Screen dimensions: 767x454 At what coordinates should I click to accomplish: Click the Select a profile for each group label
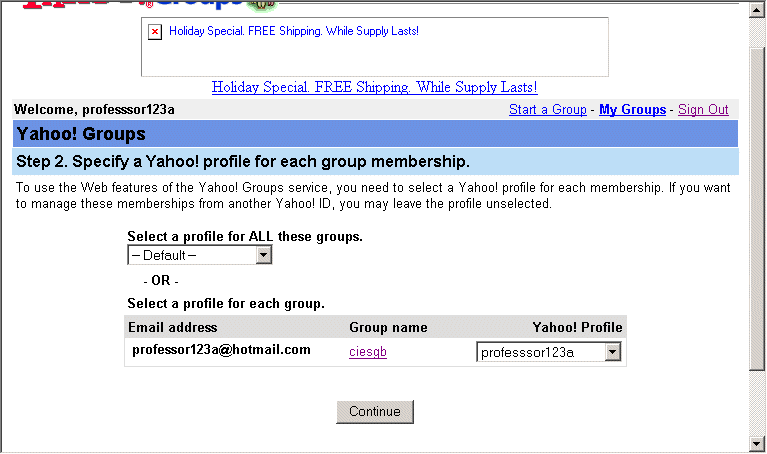pyautogui.click(x=226, y=304)
